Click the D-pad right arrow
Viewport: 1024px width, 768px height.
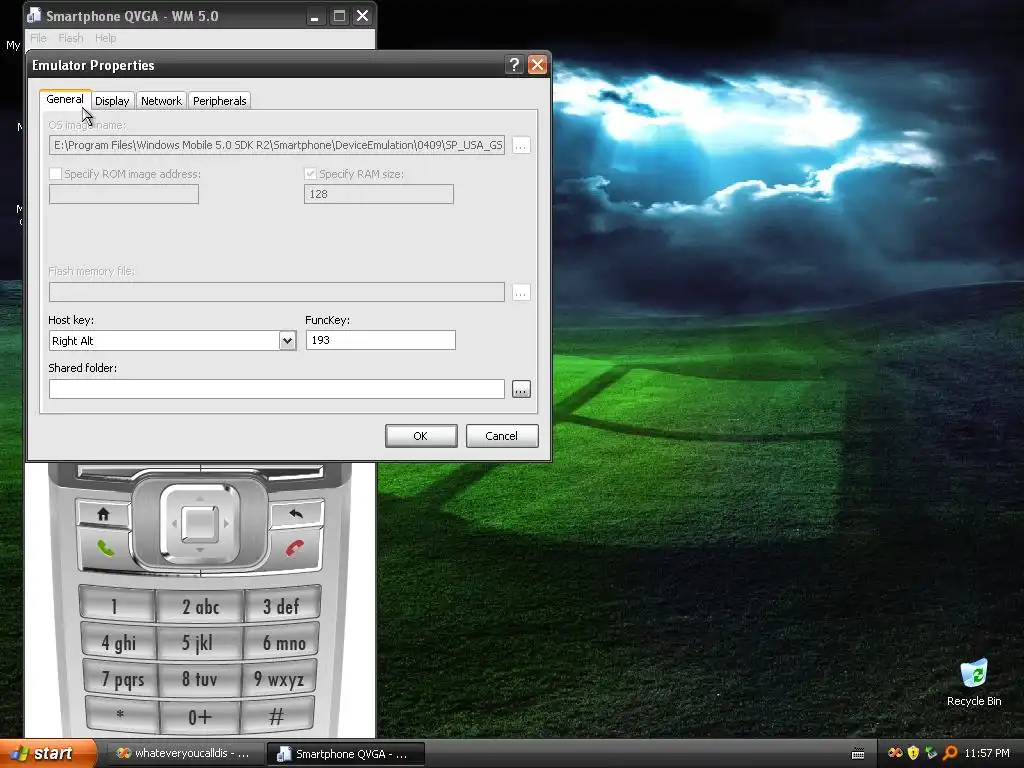coord(226,523)
